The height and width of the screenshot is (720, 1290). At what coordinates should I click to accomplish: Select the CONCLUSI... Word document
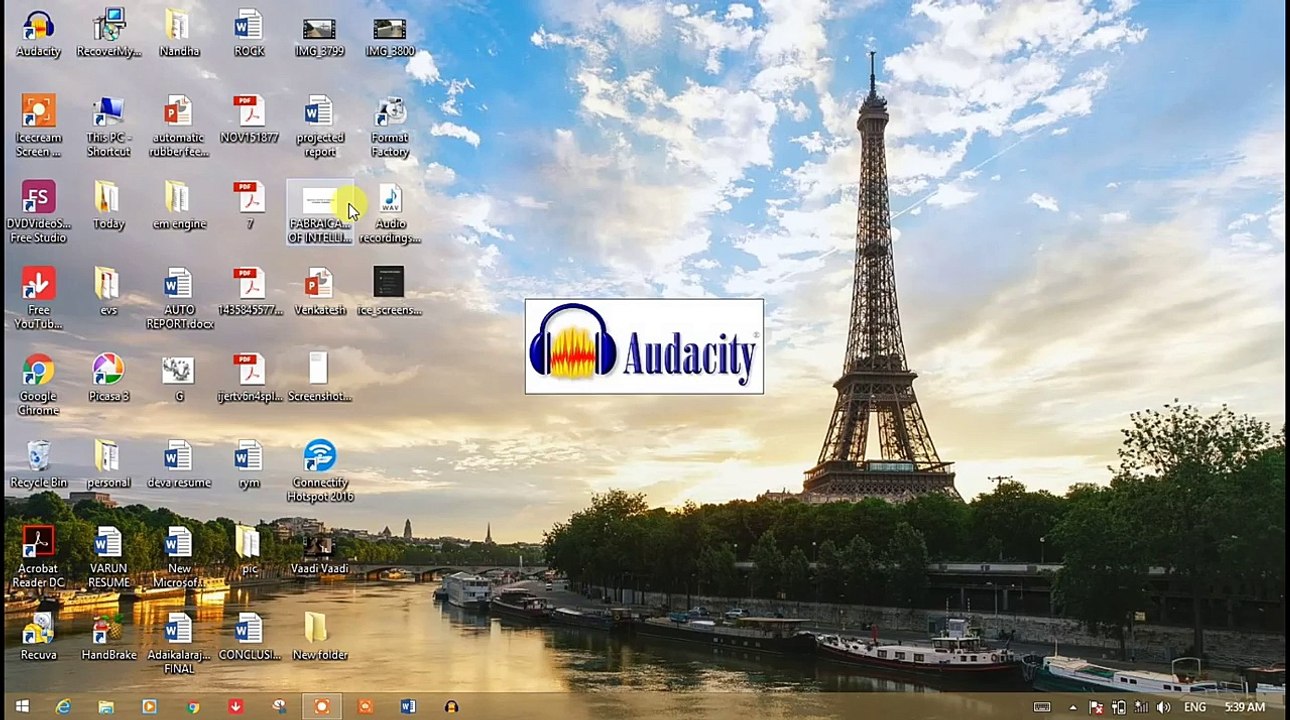pyautogui.click(x=248, y=636)
